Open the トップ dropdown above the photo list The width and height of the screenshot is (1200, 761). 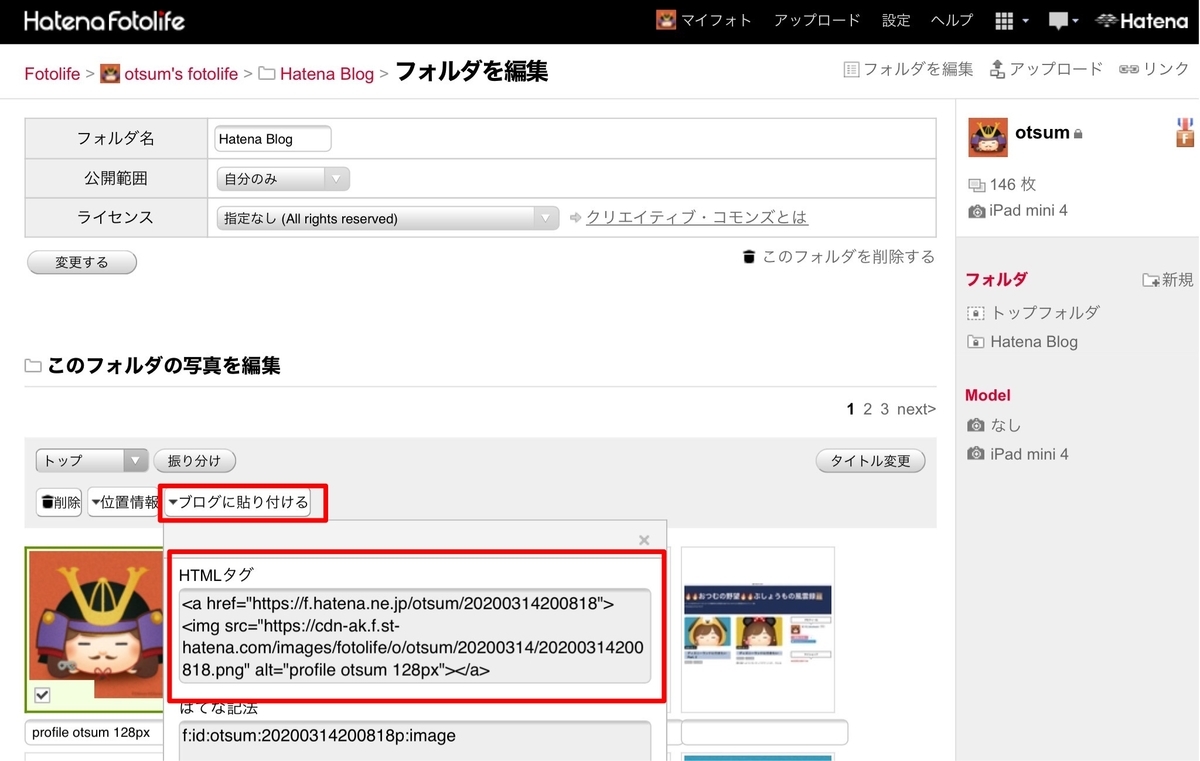(91, 460)
